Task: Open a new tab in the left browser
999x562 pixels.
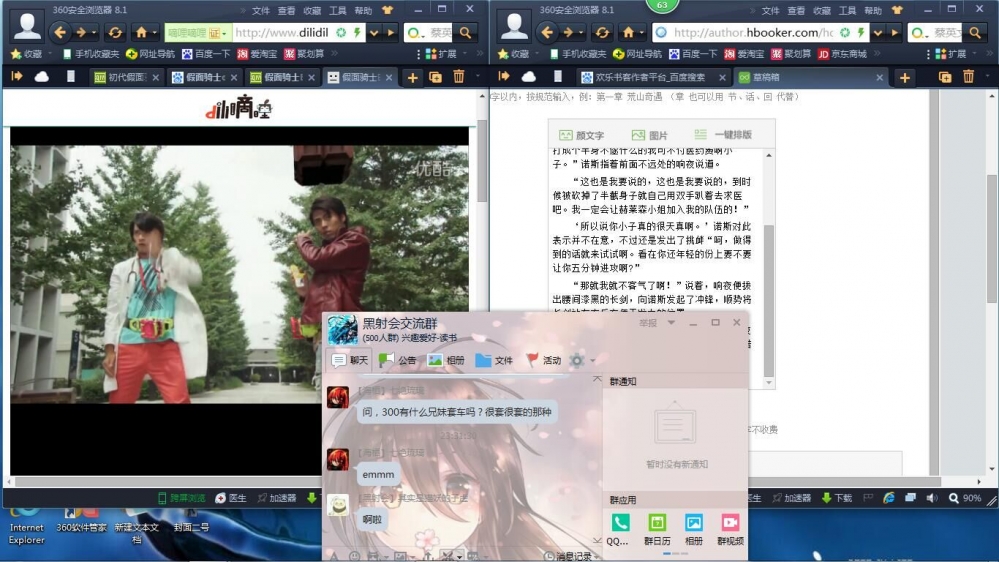Action: 413,78
